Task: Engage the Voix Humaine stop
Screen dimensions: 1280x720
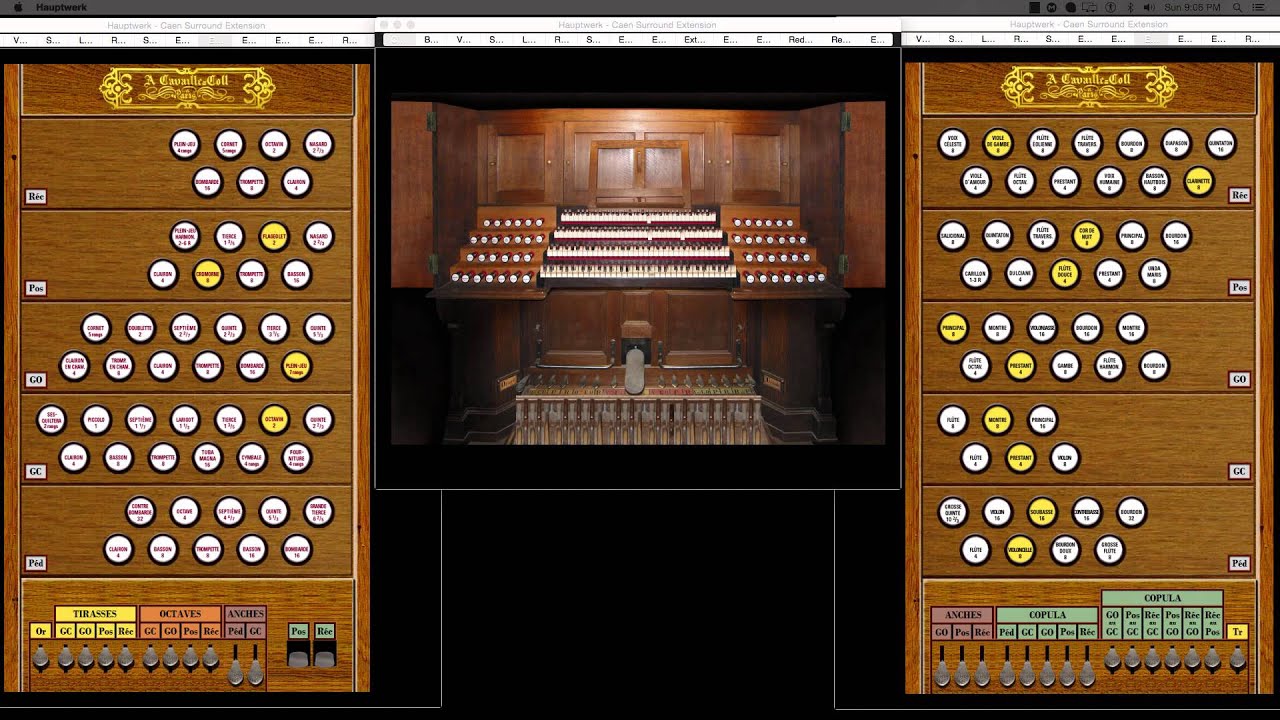Action: click(1109, 182)
